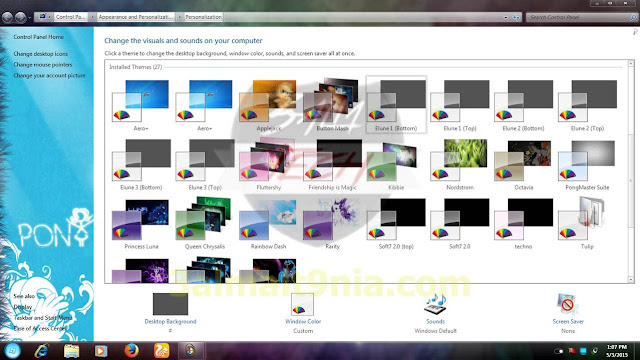Open Windows Explorer from taskbar
Image resolution: width=640 pixels, height=360 pixels.
(71, 351)
